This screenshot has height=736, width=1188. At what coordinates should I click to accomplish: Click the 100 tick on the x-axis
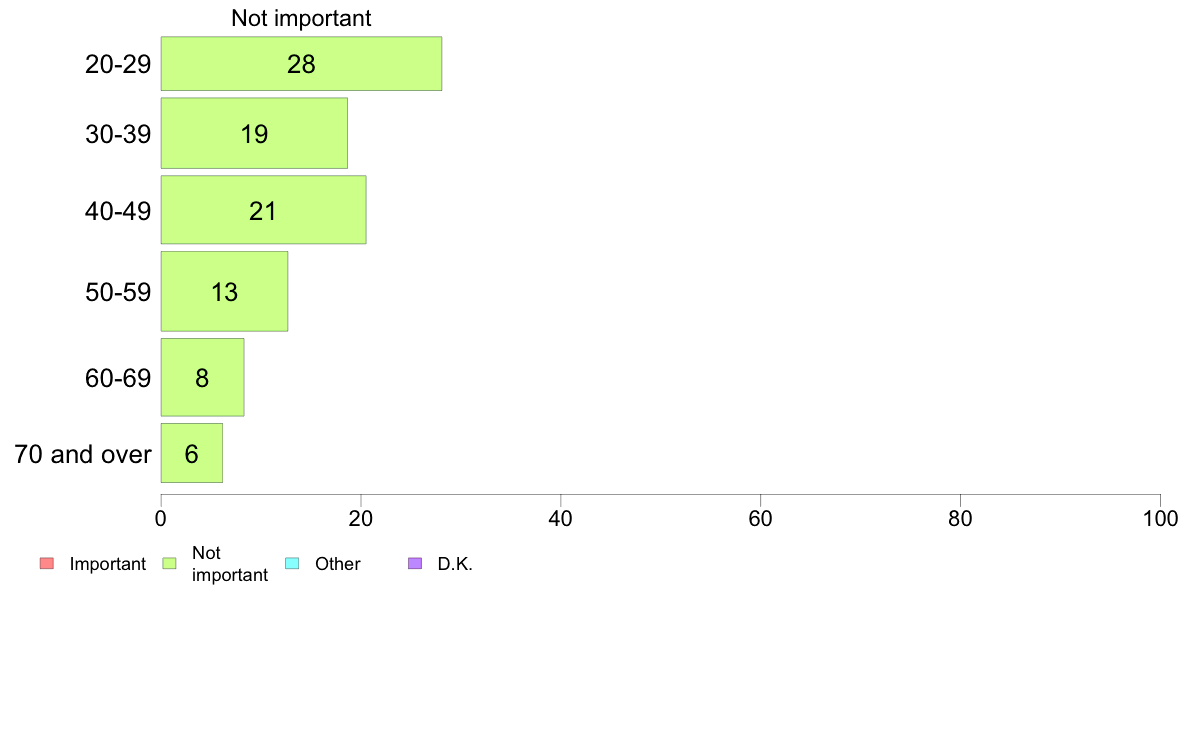click(1160, 519)
